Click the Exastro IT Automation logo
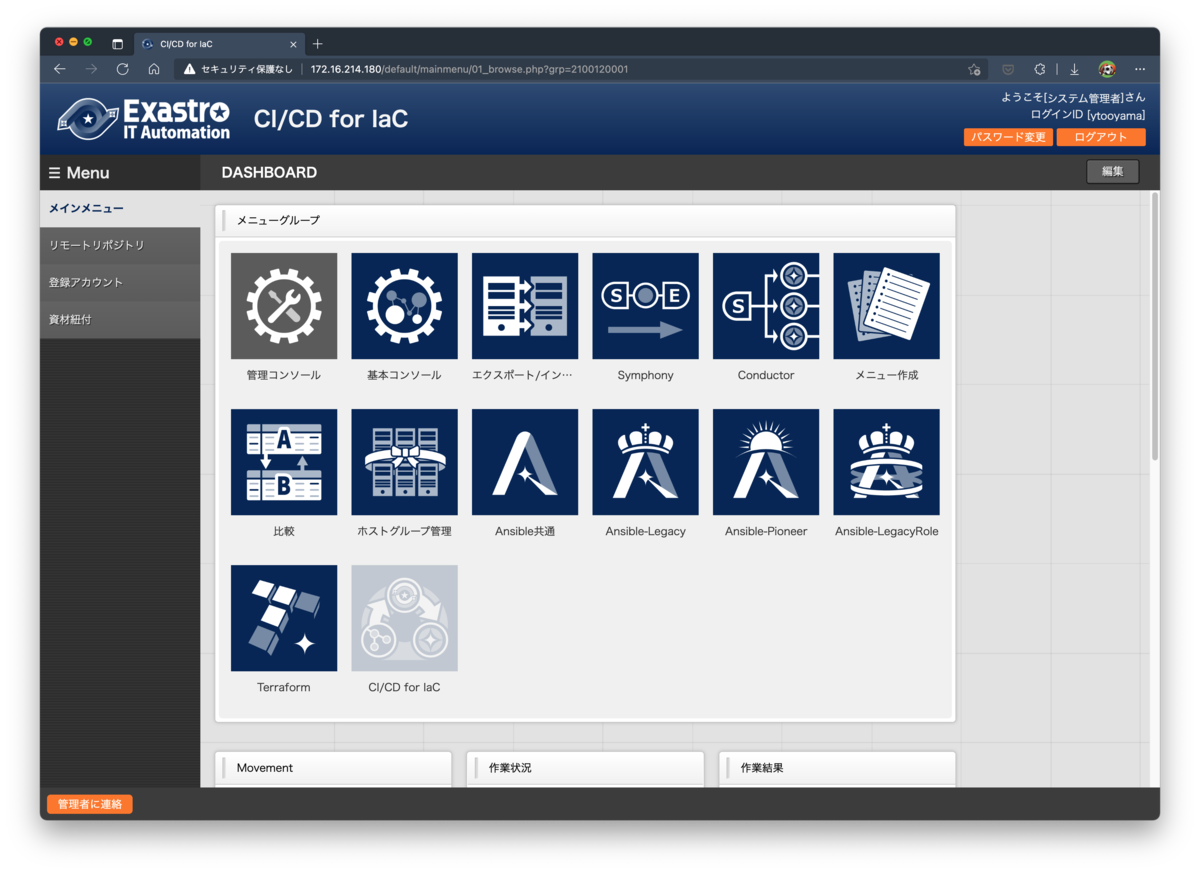Image resolution: width=1200 pixels, height=873 pixels. coord(143,119)
